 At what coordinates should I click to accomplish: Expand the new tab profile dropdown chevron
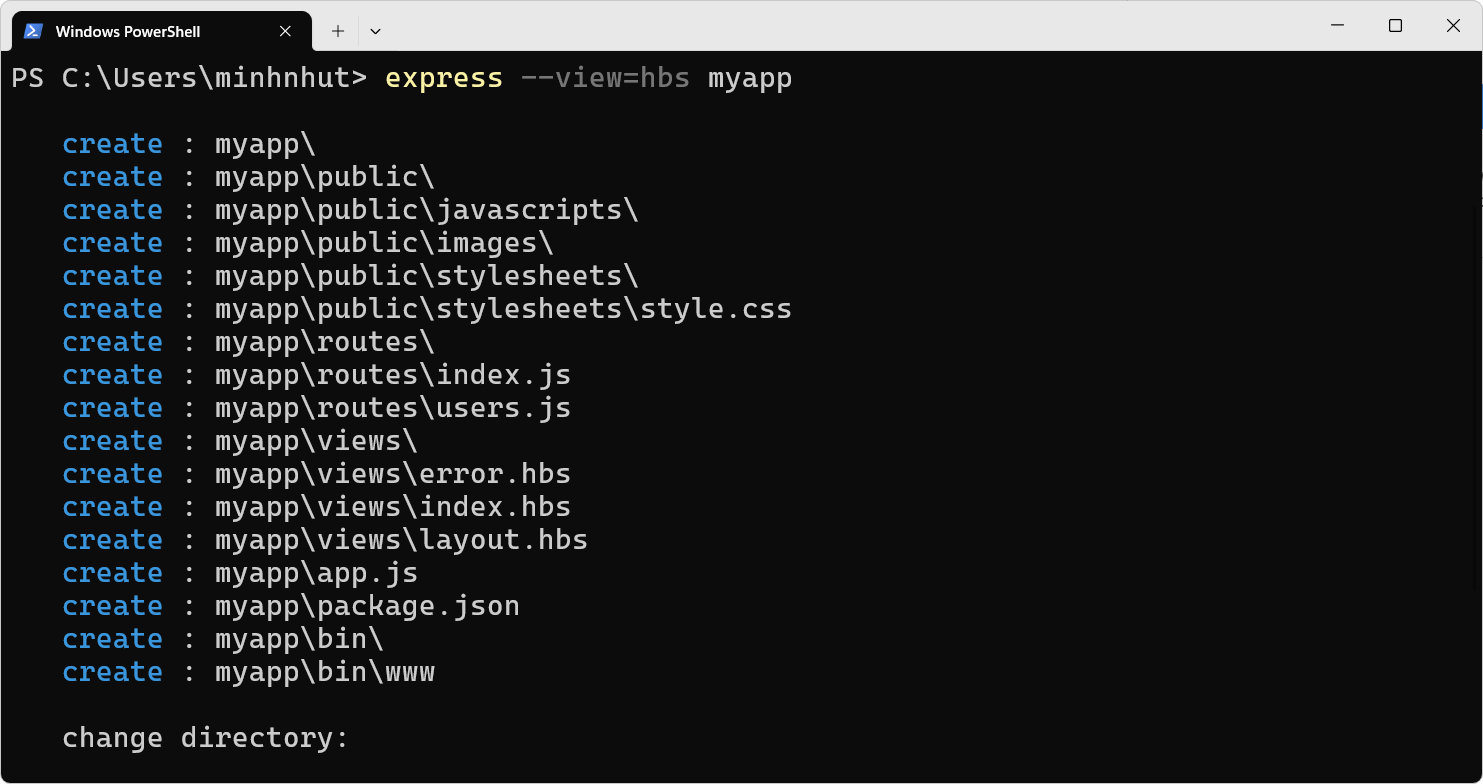tap(375, 31)
